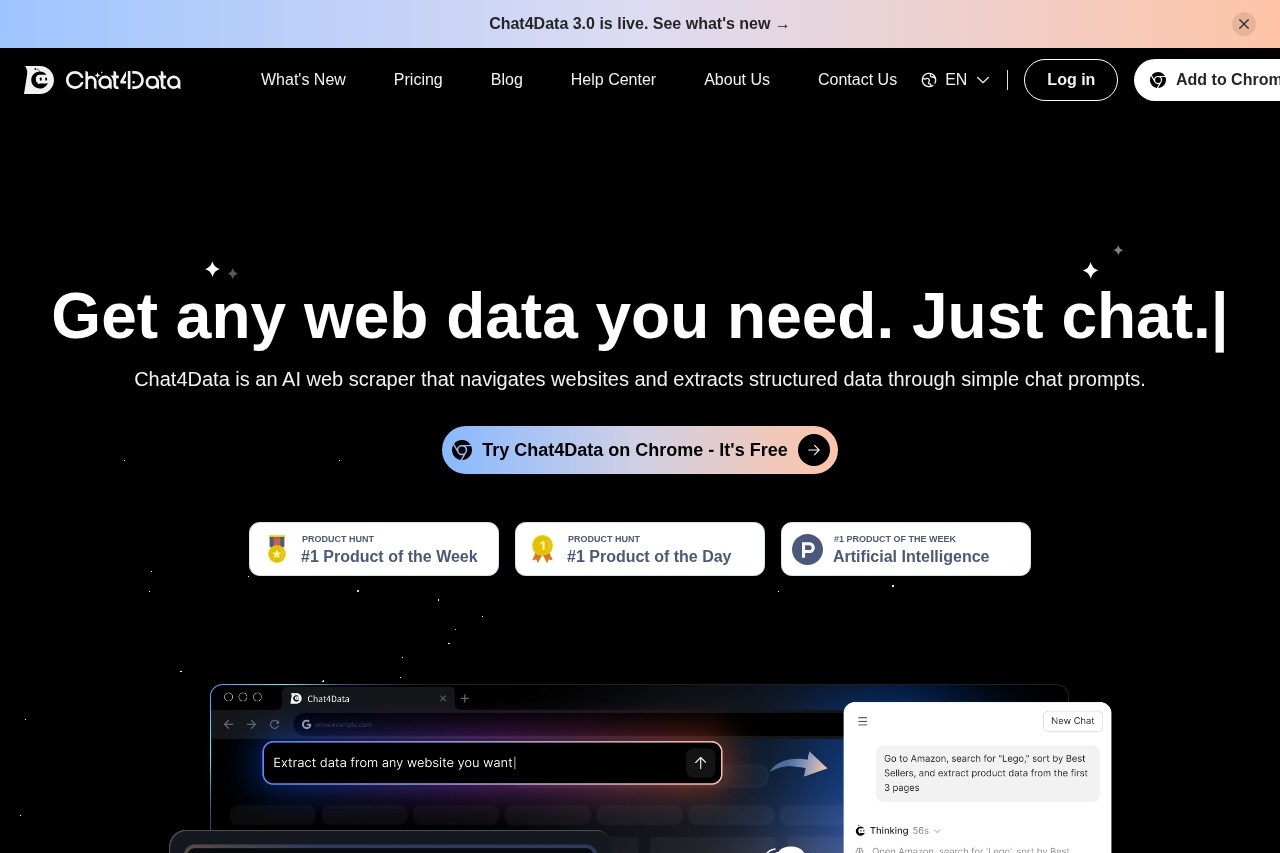Click the new tab plus in the mockup

click(x=465, y=698)
